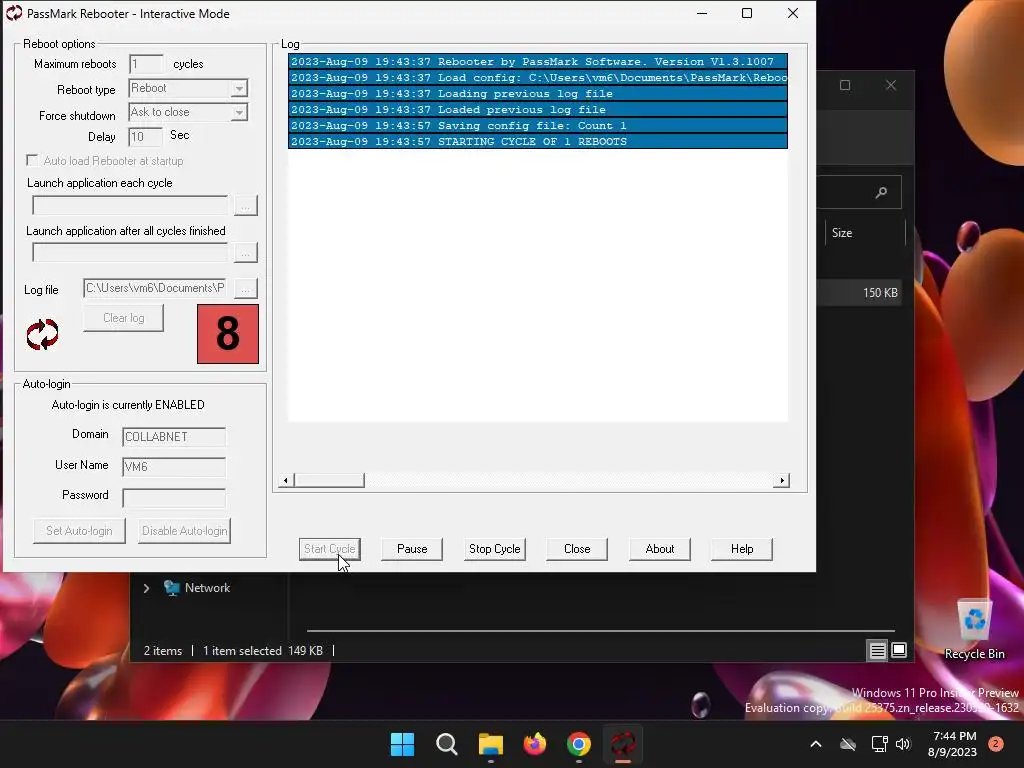Toggle Auto load Rebooter at startup checkbox
The width and height of the screenshot is (1024, 768).
click(32, 160)
